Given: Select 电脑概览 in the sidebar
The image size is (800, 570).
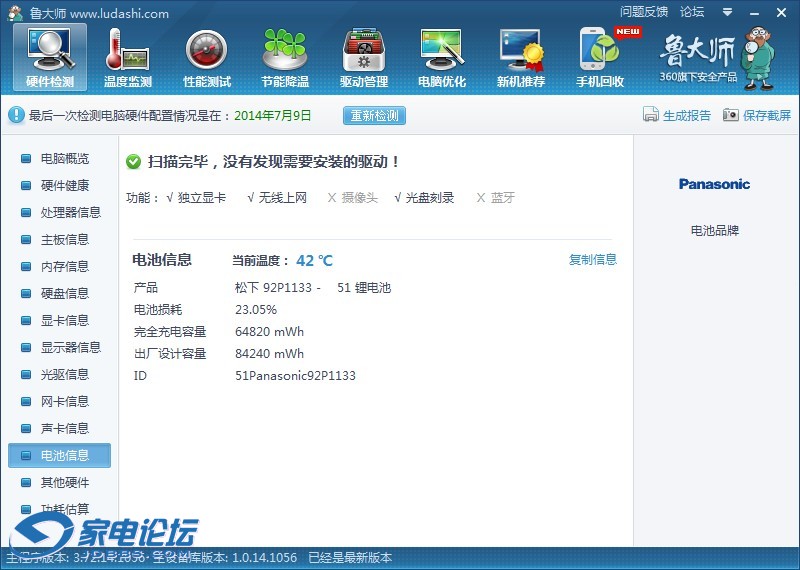Looking at the screenshot, I should click(64, 159).
